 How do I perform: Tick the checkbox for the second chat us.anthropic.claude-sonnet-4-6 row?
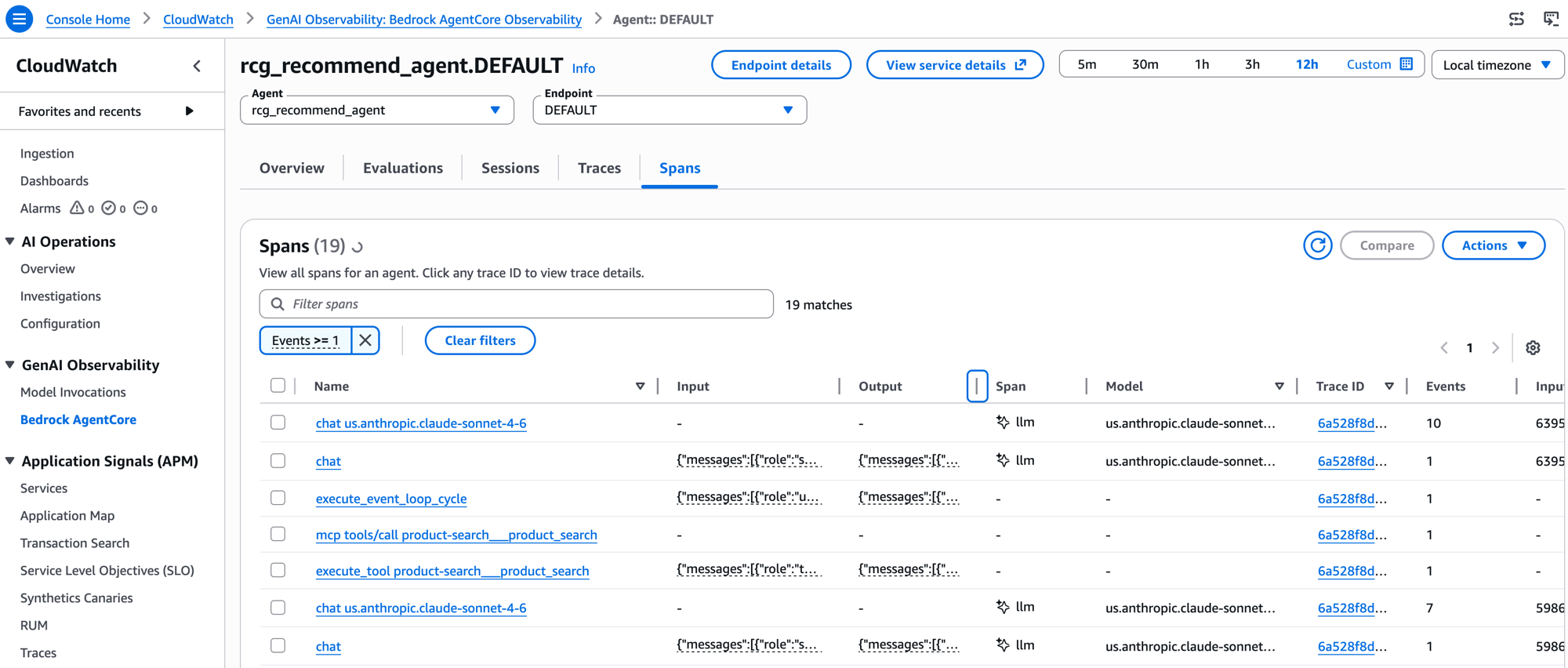pos(278,608)
